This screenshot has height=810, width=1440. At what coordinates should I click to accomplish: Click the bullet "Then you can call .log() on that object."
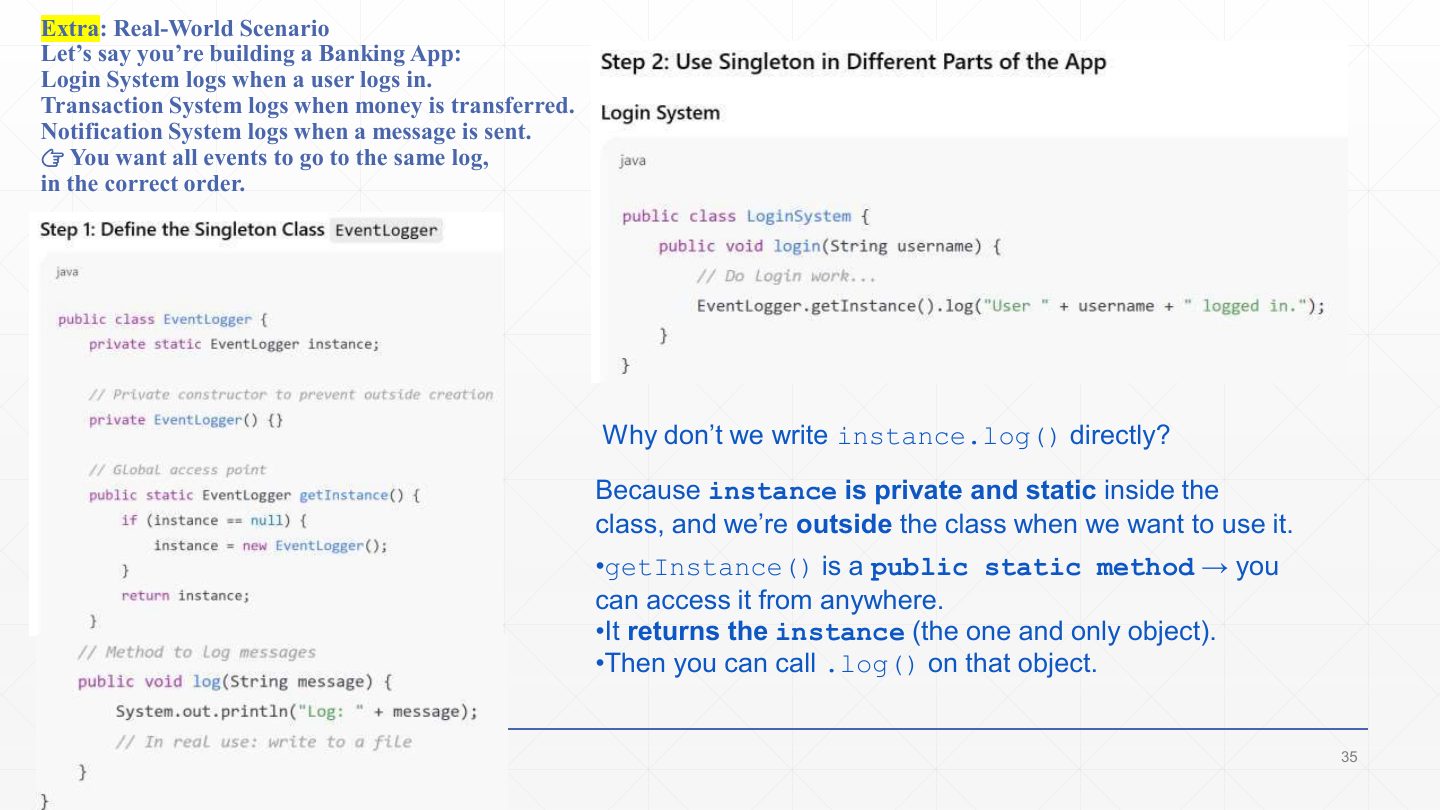pyautogui.click(x=846, y=664)
